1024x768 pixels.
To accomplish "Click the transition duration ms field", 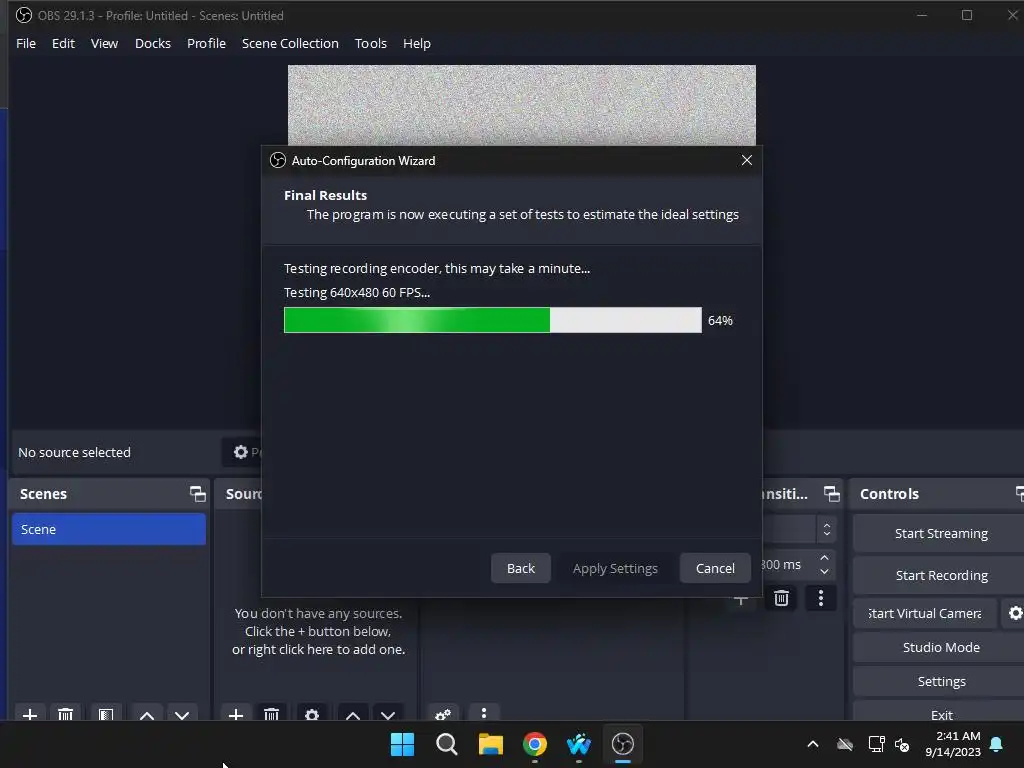I will (787, 565).
